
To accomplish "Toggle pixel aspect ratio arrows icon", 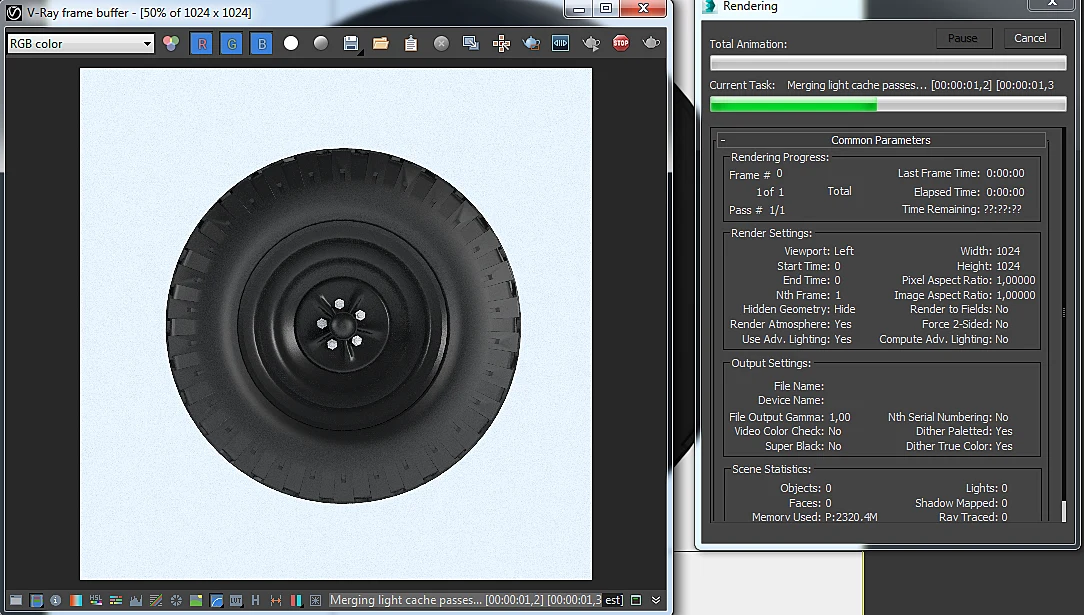I will pos(276,600).
